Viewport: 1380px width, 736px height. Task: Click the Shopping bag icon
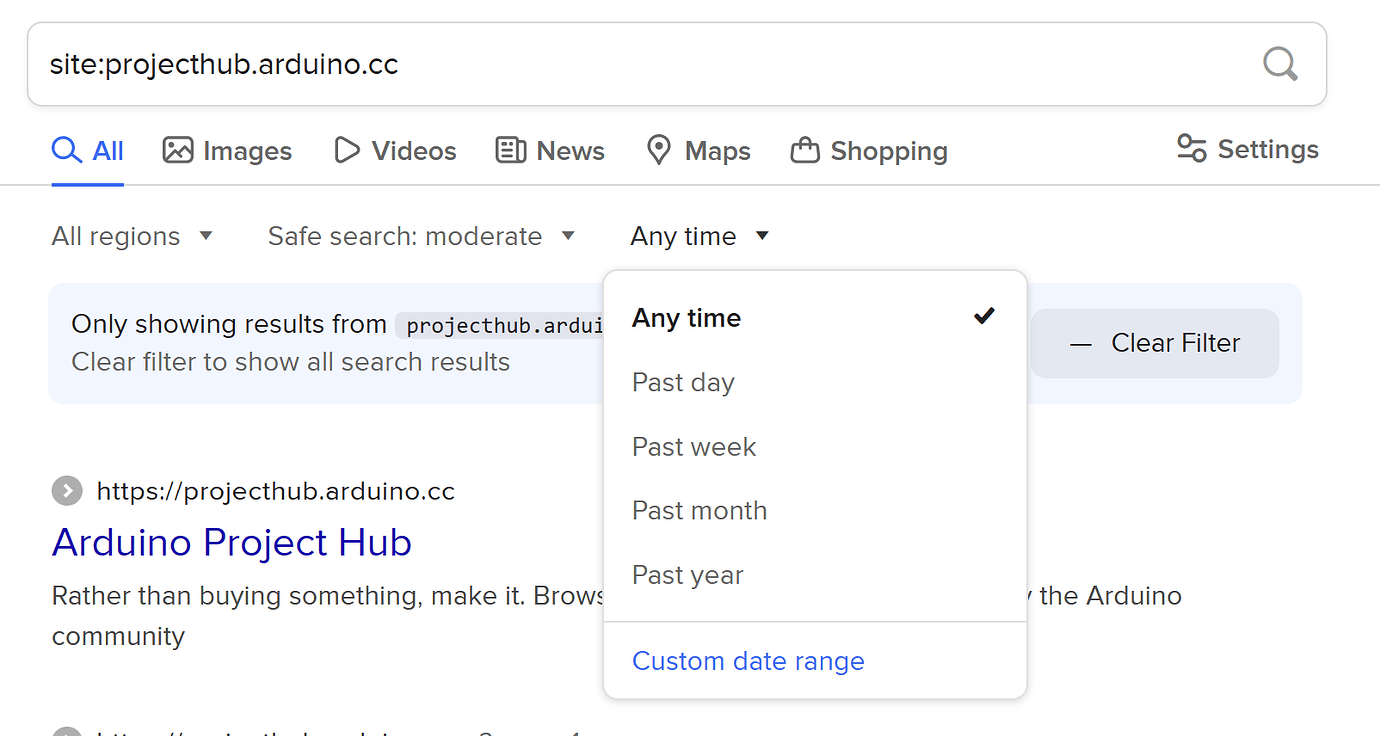click(805, 150)
